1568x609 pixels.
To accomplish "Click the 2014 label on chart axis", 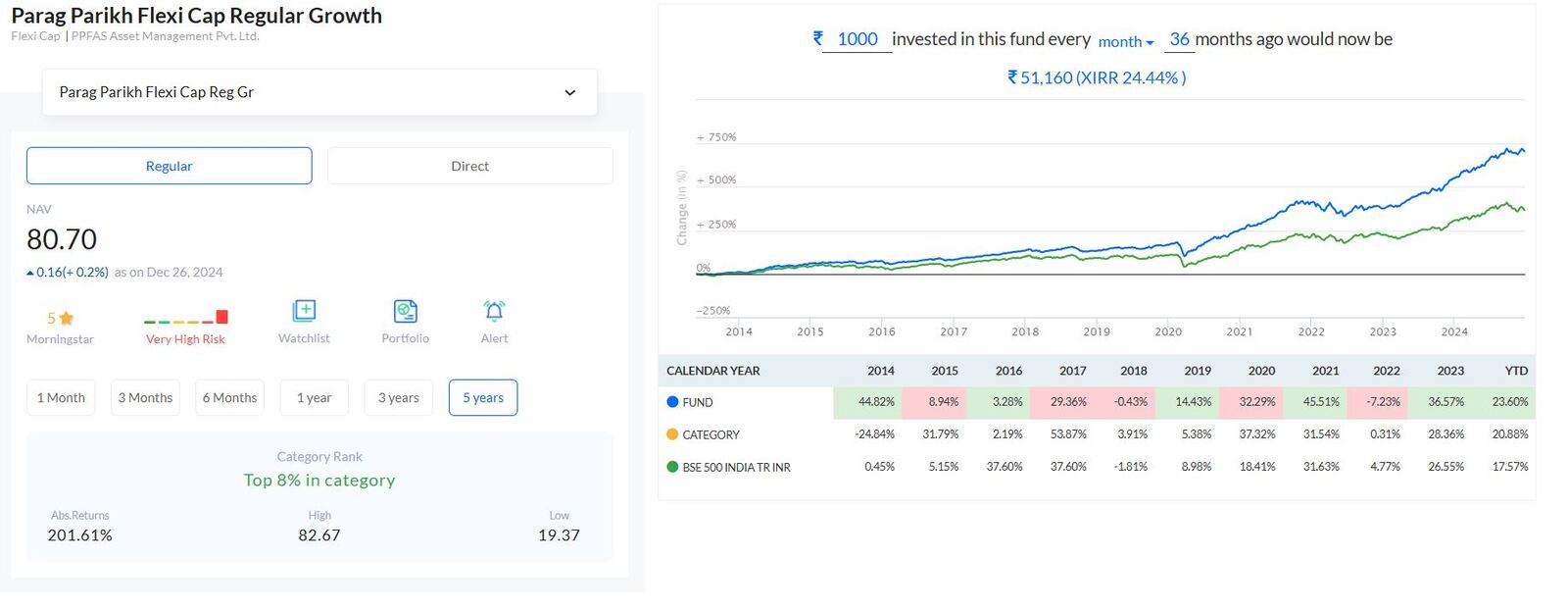I will click(739, 331).
